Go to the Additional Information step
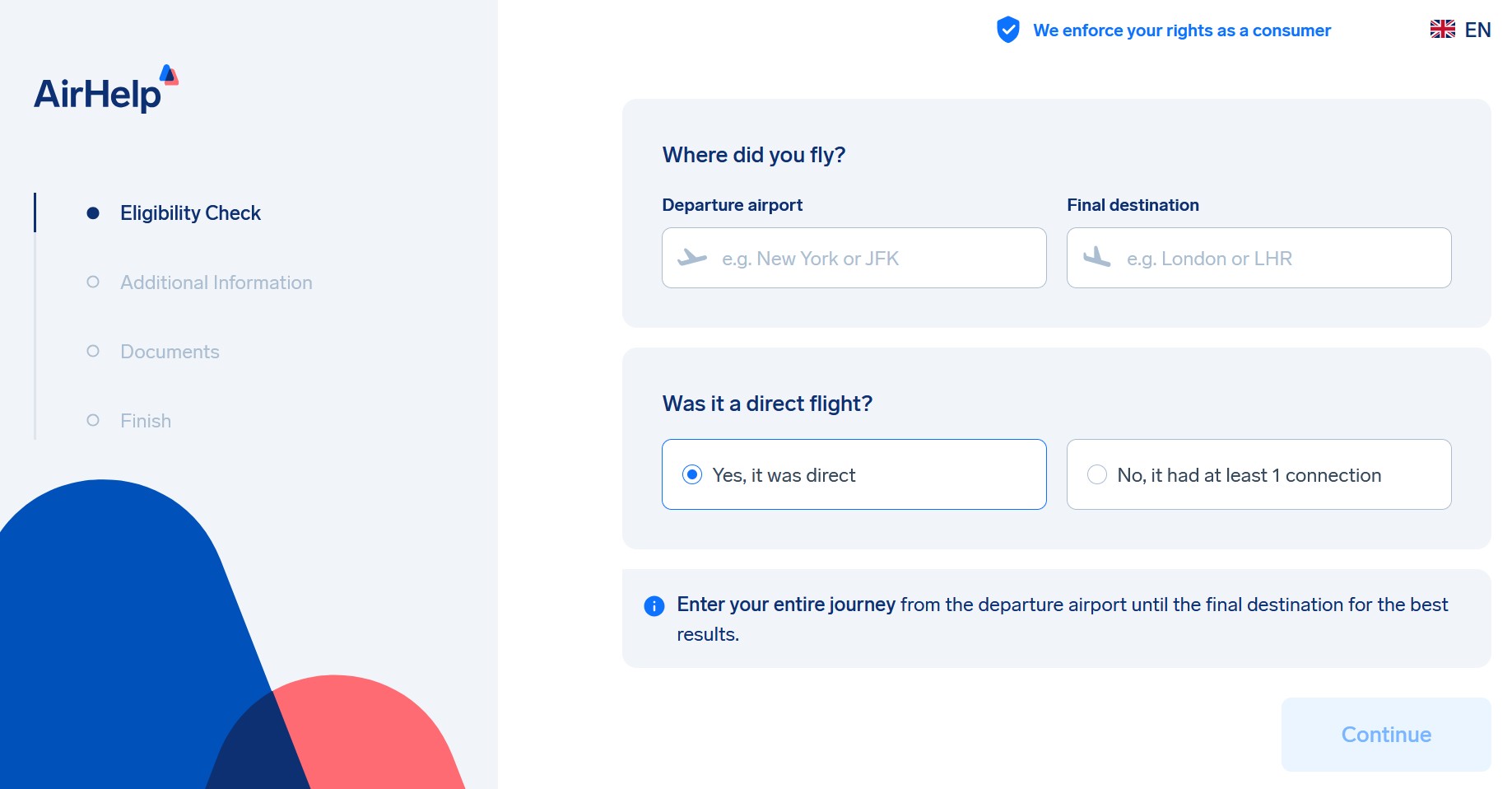1512x789 pixels. coord(216,282)
